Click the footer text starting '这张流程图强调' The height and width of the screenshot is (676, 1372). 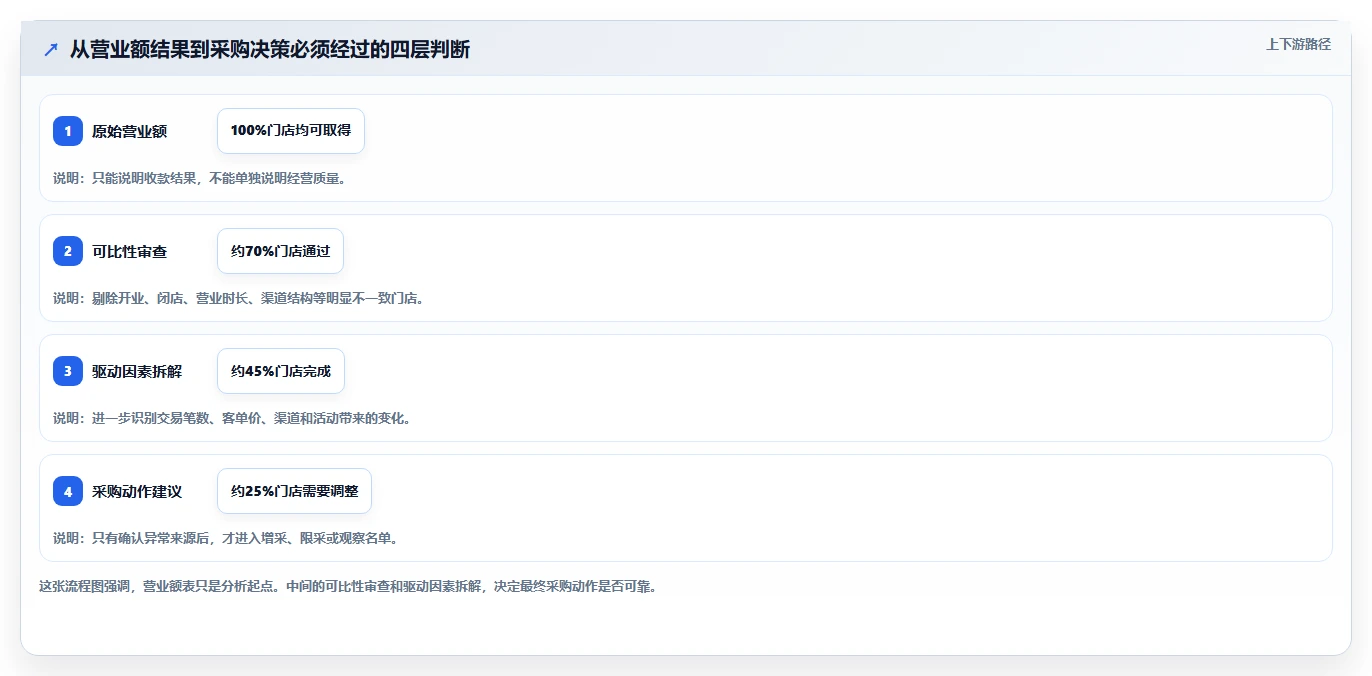(x=347, y=586)
